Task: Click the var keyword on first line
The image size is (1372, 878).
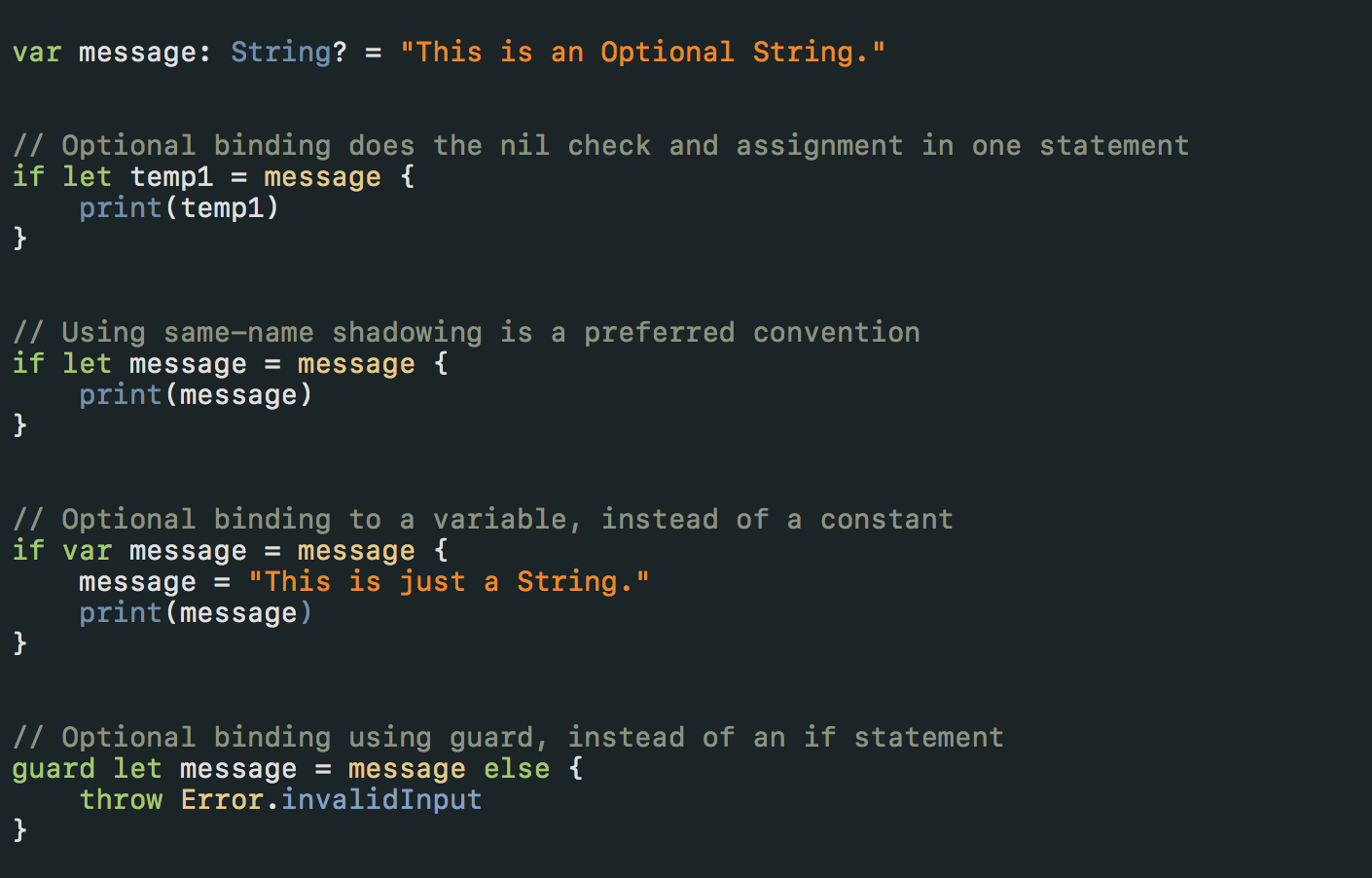Action: coord(37,53)
